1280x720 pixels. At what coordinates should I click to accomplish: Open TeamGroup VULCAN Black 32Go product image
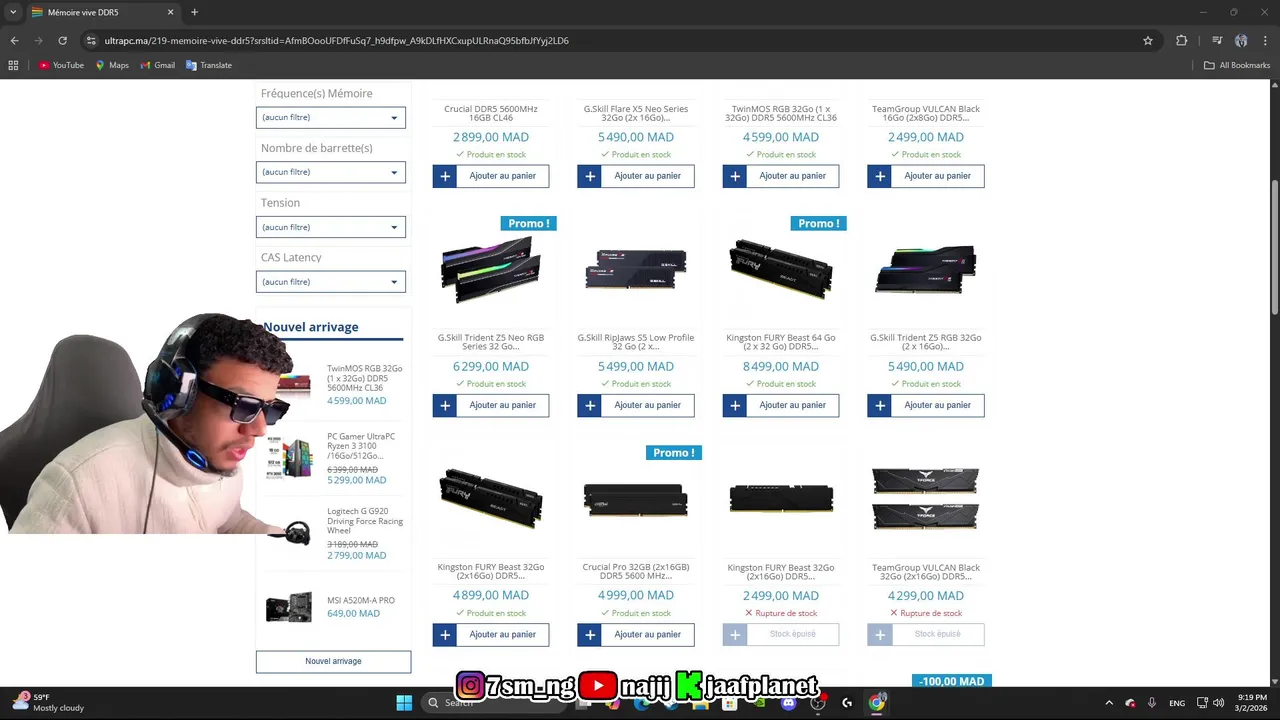click(x=926, y=498)
